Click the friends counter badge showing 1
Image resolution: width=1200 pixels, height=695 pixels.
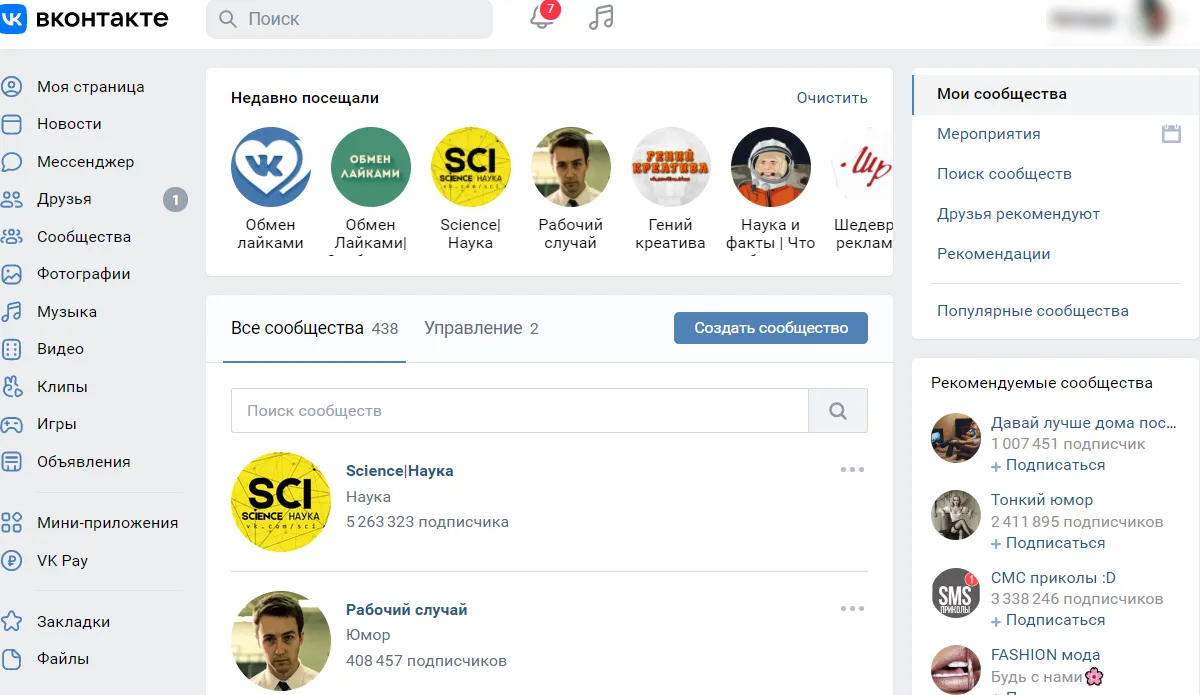click(175, 200)
